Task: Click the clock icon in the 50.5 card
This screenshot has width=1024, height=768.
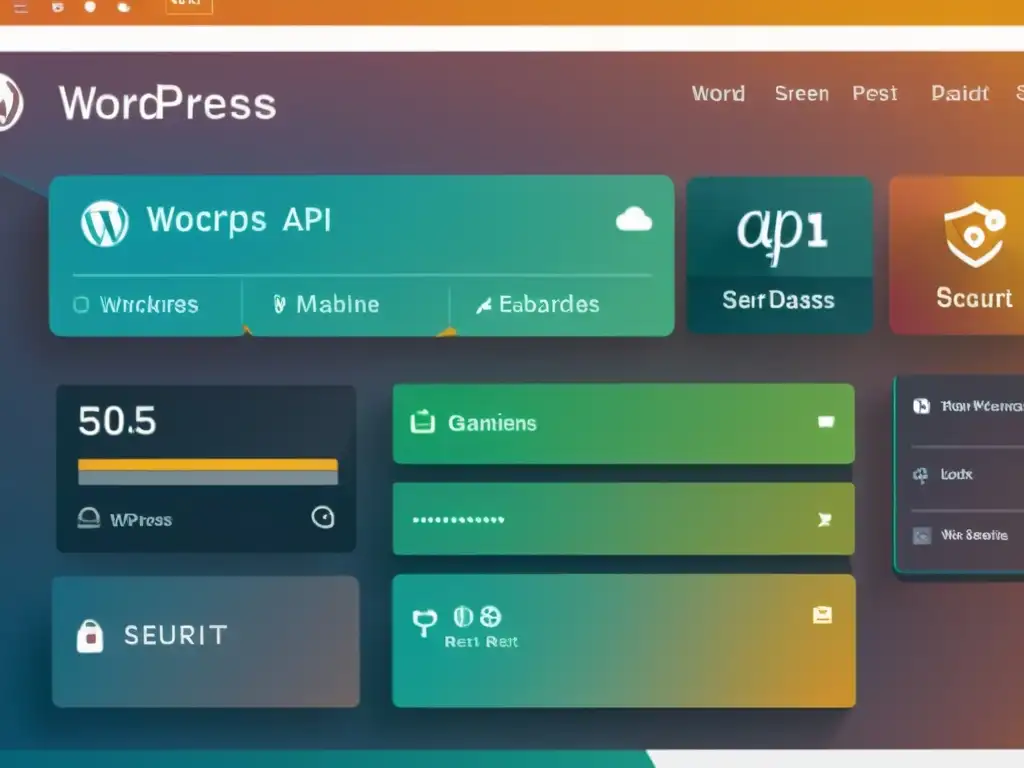Action: 323,517
